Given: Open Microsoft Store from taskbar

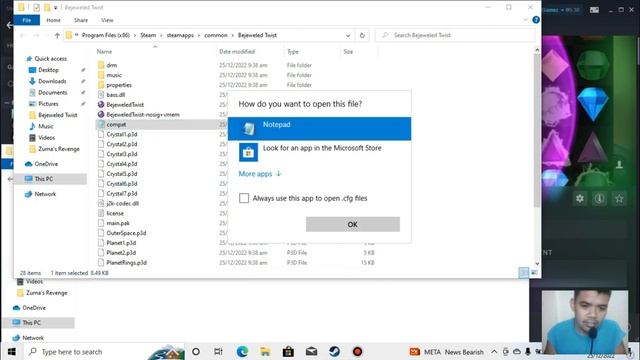Looking at the screenshot, I should point(288,351).
